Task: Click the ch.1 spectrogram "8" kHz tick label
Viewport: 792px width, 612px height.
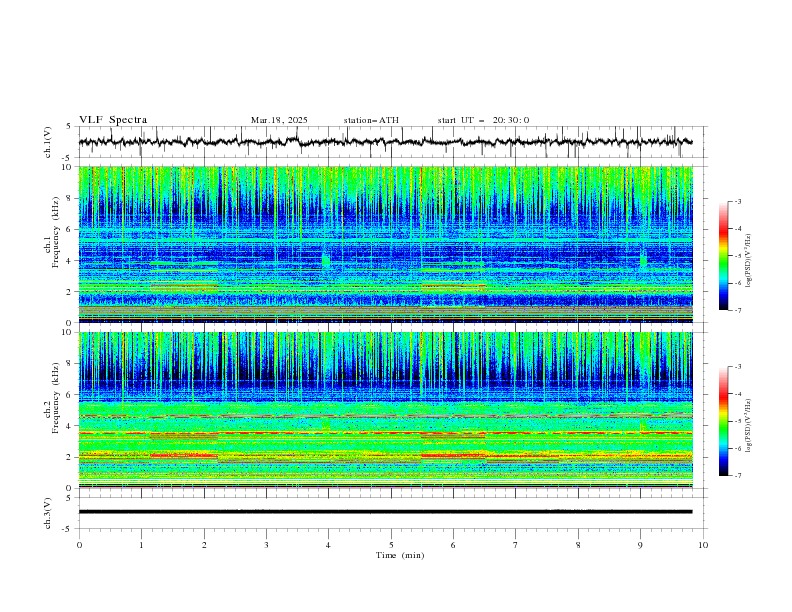Action: [x=70, y=198]
